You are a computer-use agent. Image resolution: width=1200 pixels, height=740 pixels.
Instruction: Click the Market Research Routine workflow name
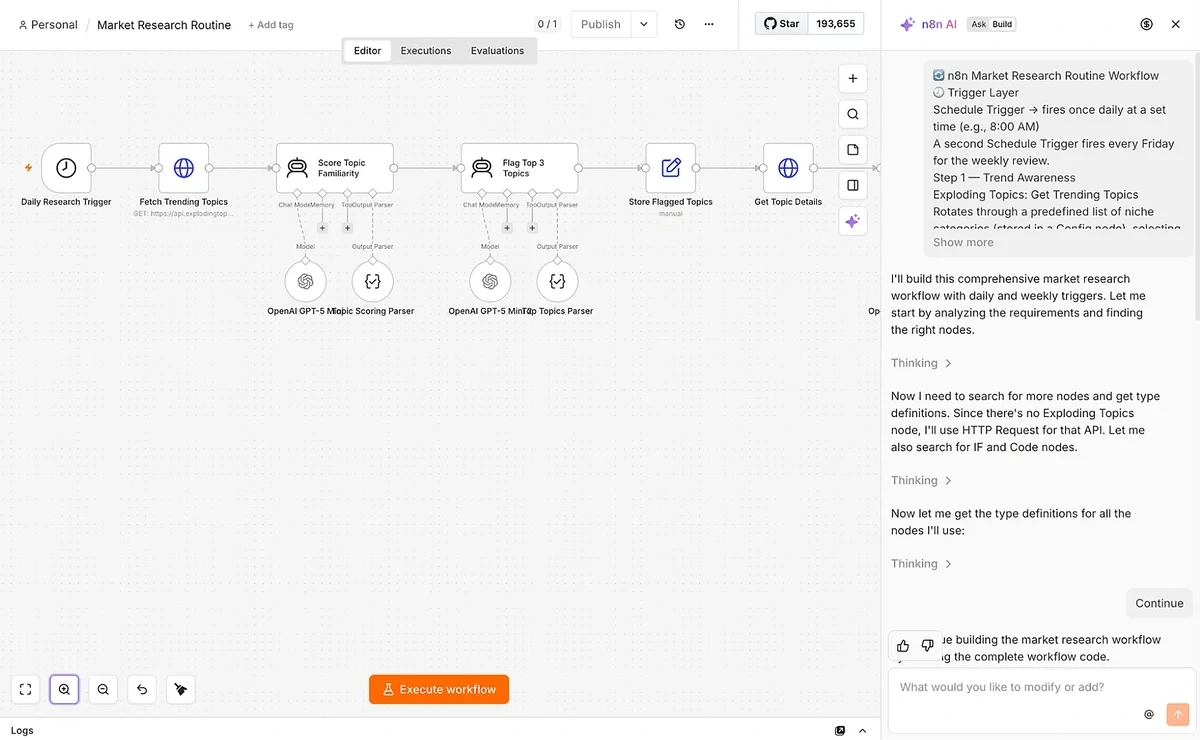pyautogui.click(x=164, y=25)
